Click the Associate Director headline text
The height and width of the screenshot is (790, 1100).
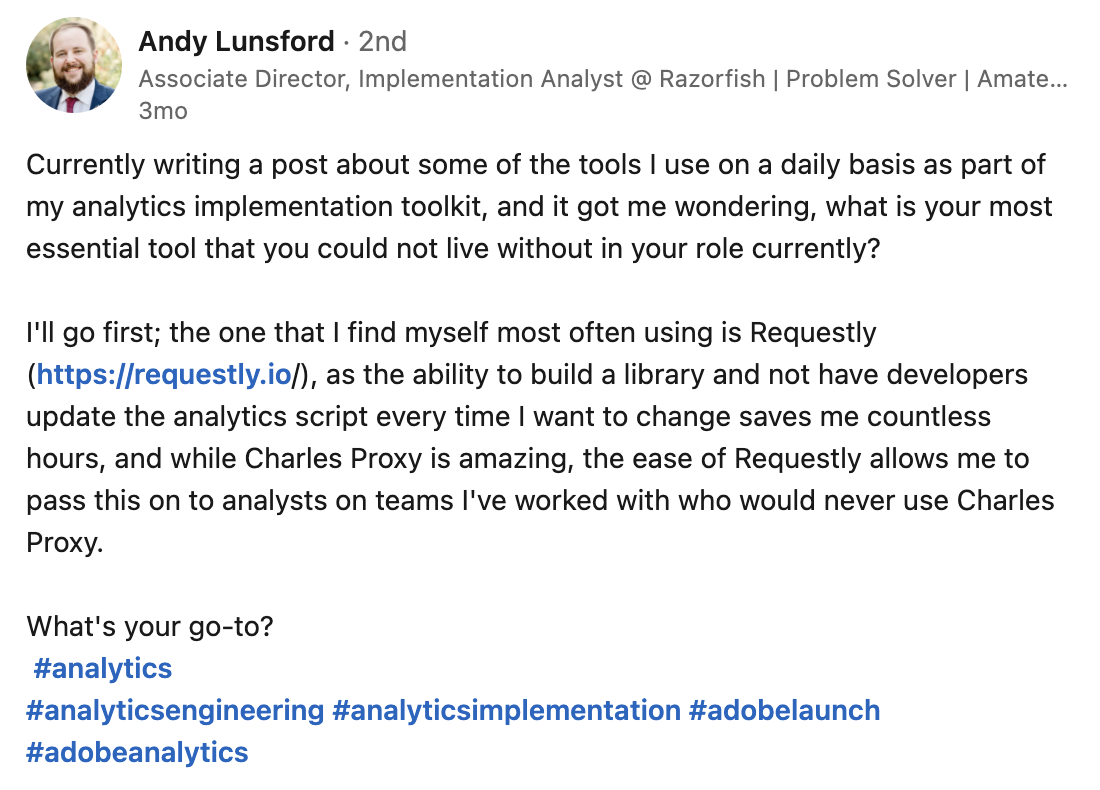[x=603, y=79]
